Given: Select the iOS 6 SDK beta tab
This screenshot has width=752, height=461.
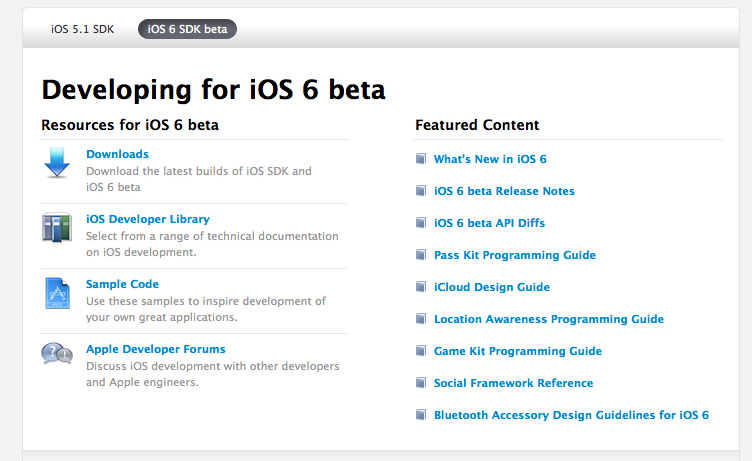Looking at the screenshot, I should click(187, 29).
